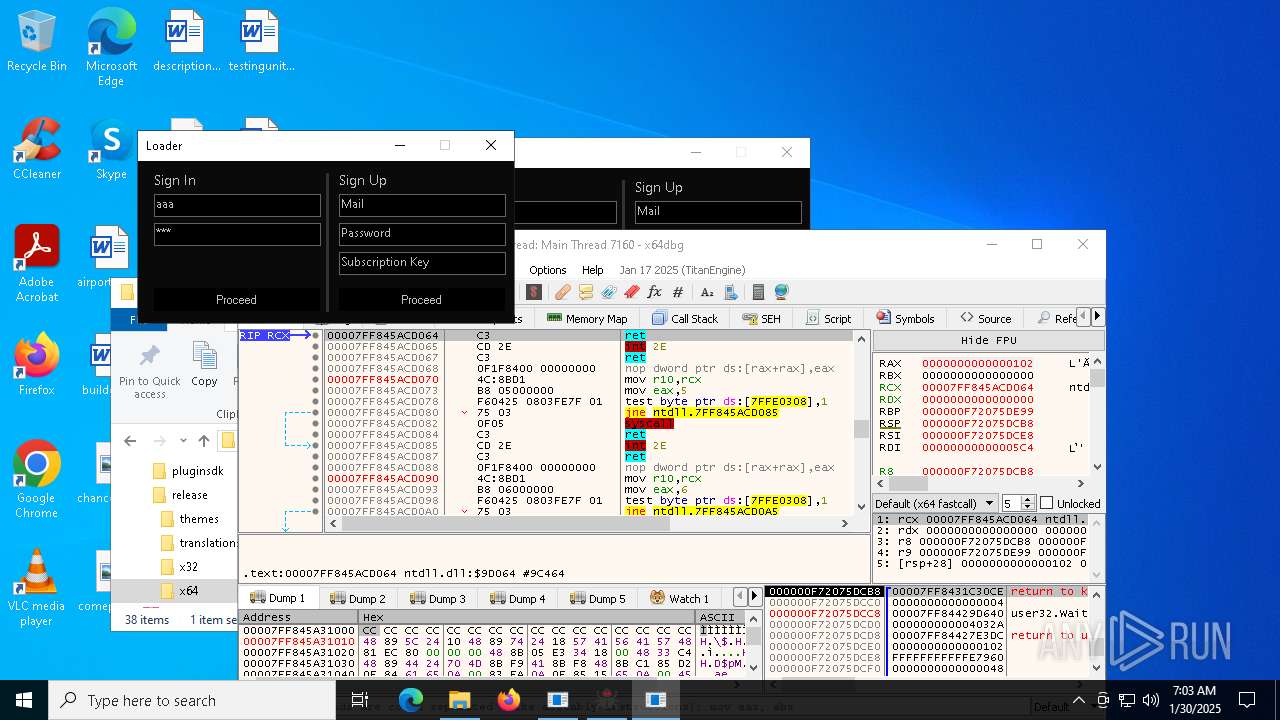Open the Recycle Bin desktop icon
1280x720 pixels.
point(37,42)
